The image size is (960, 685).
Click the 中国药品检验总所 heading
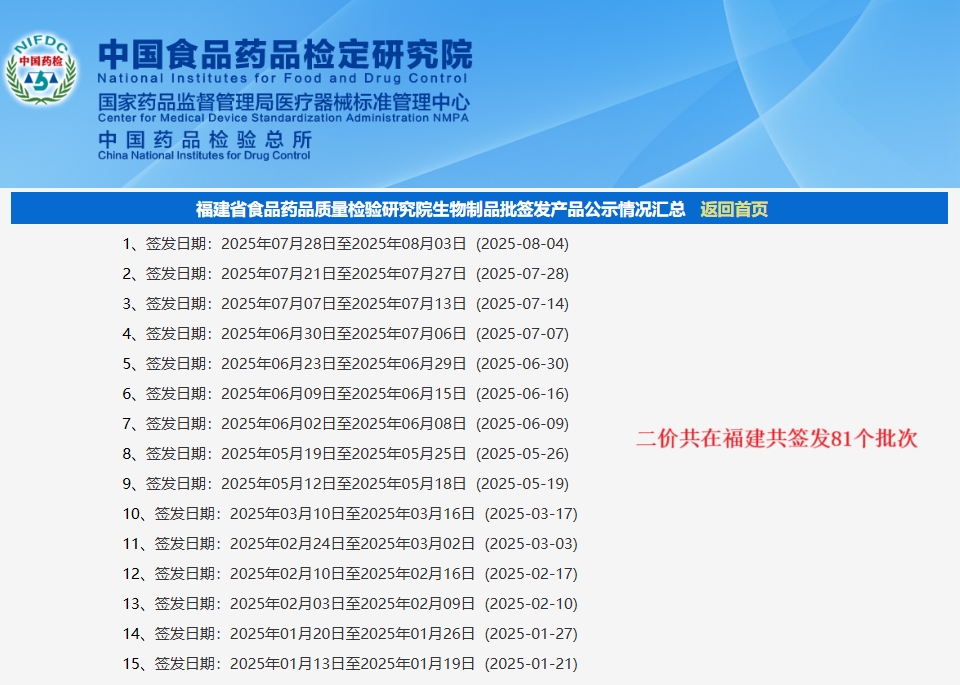coord(205,140)
